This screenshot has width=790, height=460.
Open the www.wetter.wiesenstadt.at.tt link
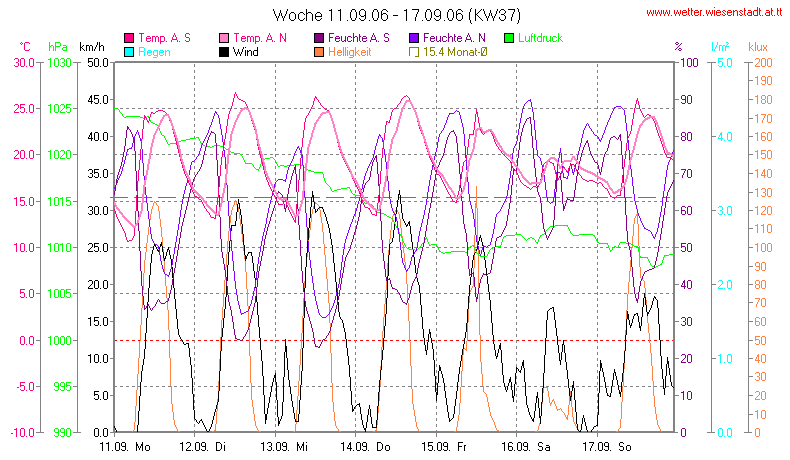[x=714, y=13]
